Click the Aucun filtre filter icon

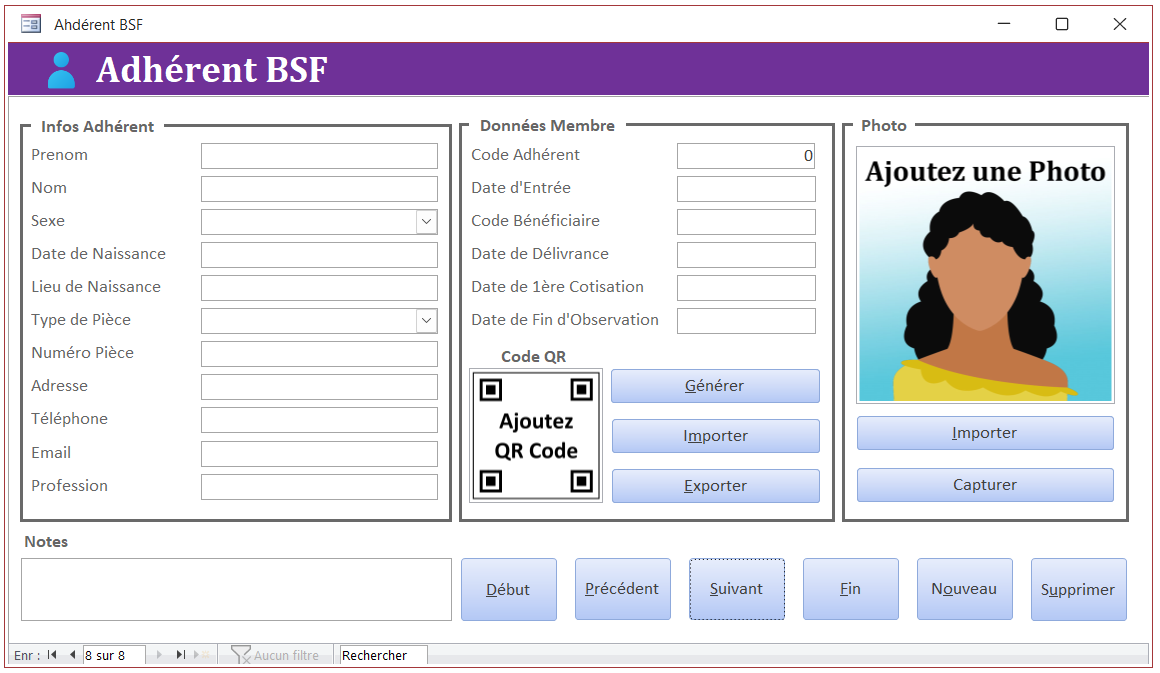click(x=240, y=655)
